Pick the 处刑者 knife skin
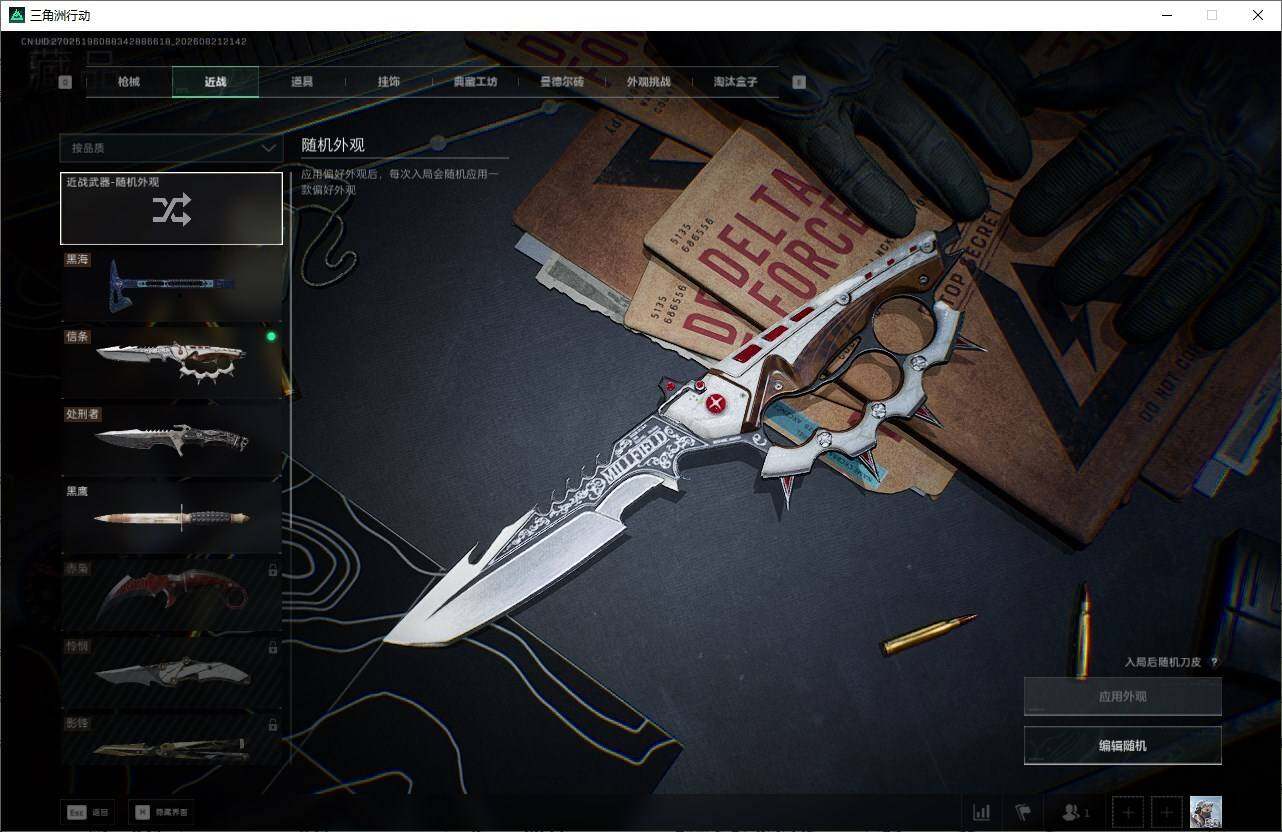Viewport: 1282px width, 832px height. pos(171,439)
